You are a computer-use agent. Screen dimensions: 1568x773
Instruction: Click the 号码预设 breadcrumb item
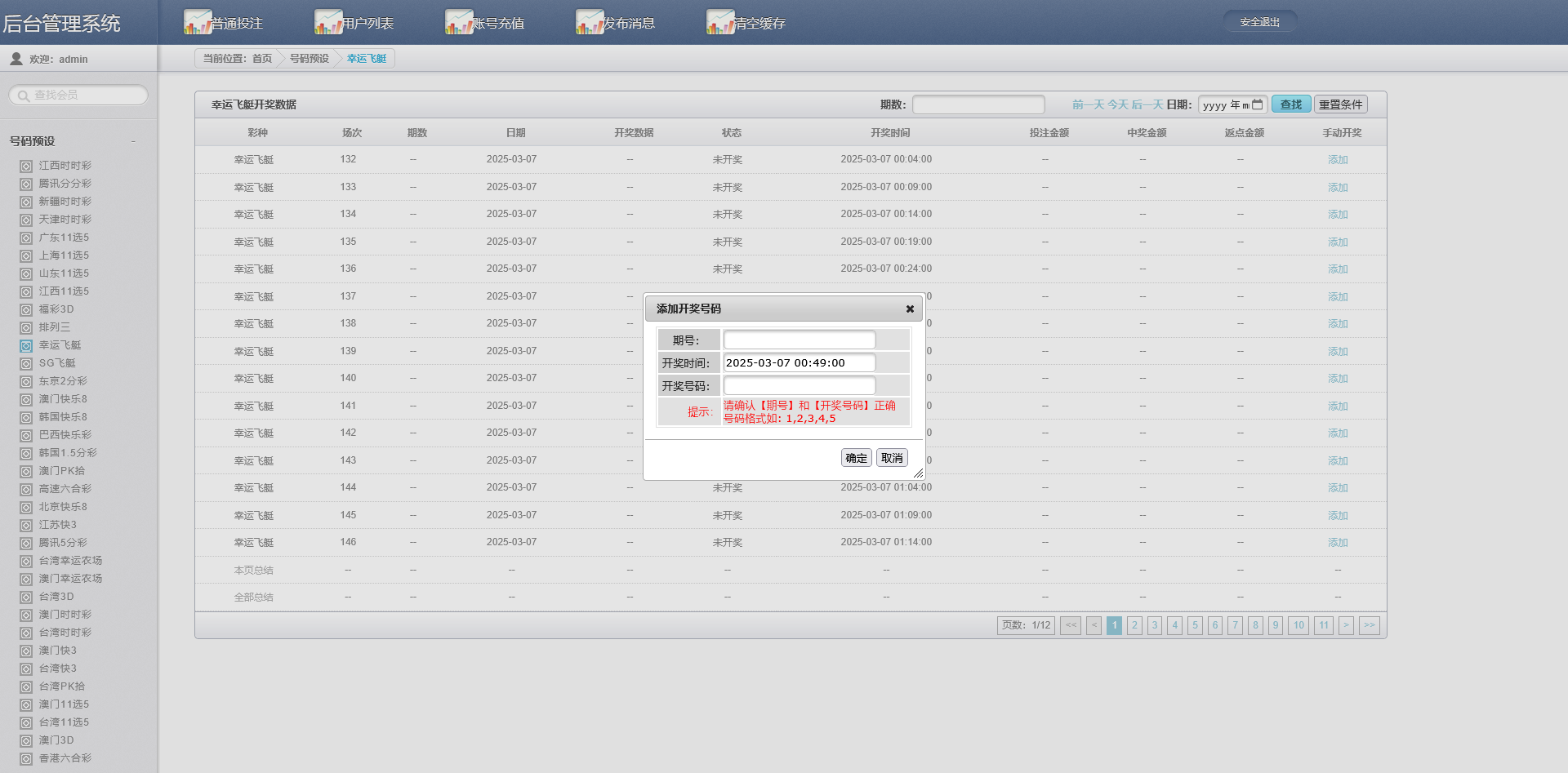[x=309, y=59]
